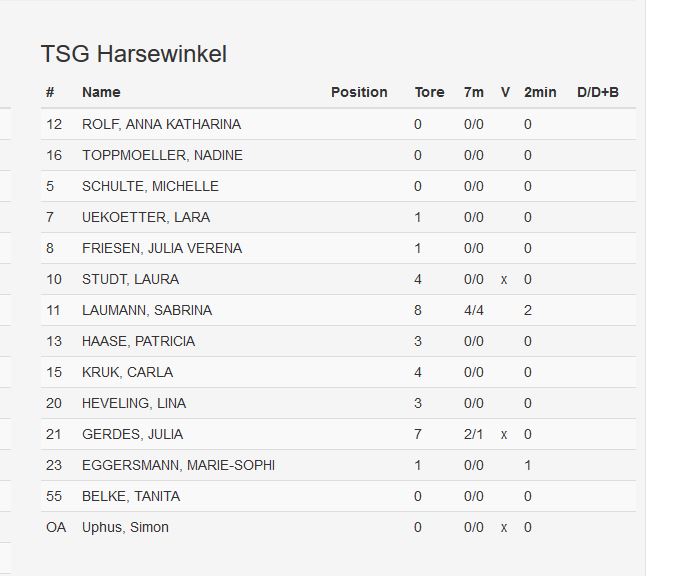This screenshot has width=696, height=576.
Task: Click the Tore column header
Action: (429, 92)
